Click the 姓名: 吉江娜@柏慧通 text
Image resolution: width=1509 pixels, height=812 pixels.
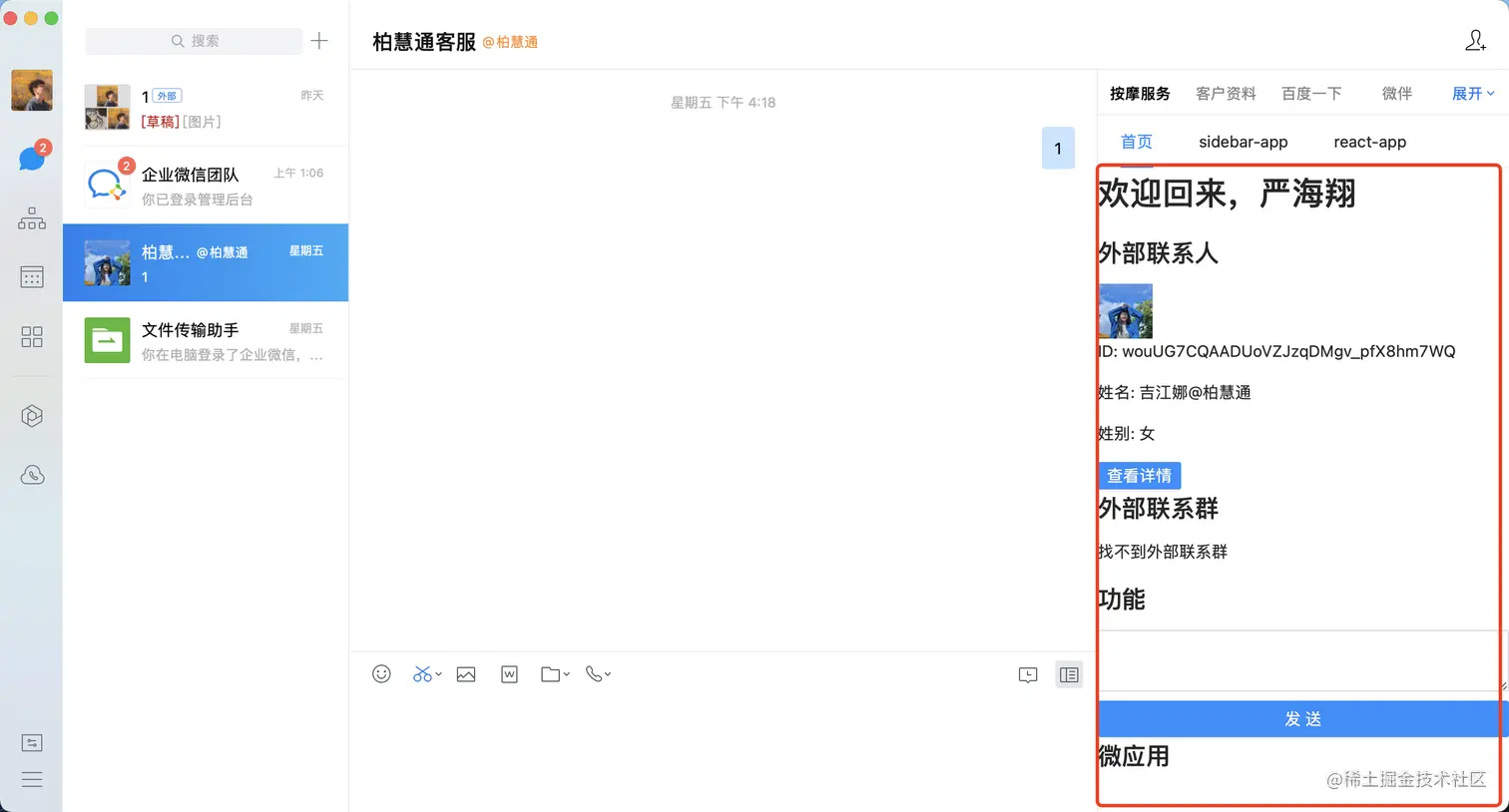click(x=1175, y=392)
